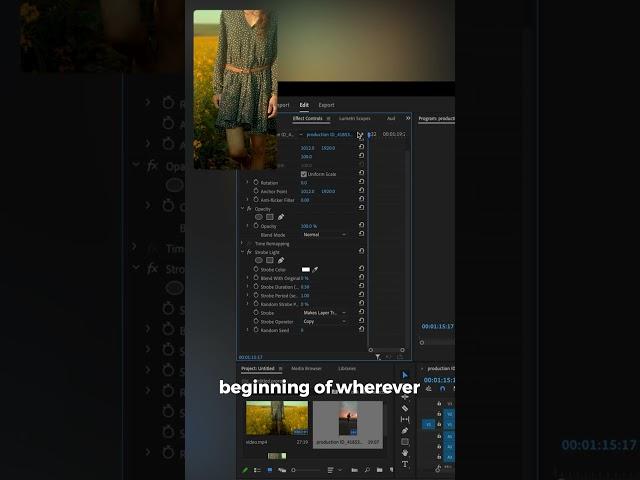Click the Strobe Light rectangle mask icon

(x=270, y=260)
